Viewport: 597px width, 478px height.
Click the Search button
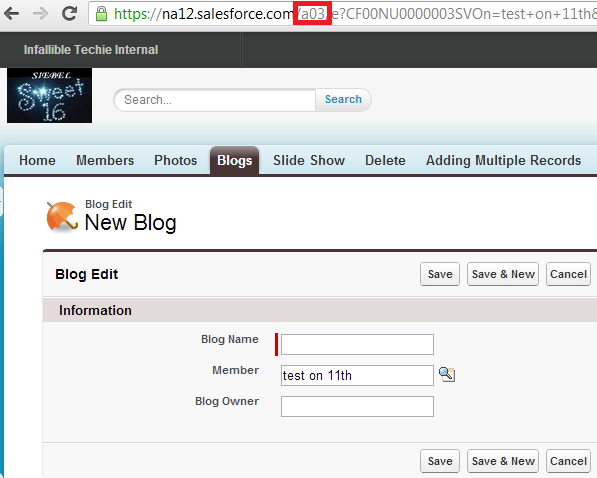tap(343, 100)
